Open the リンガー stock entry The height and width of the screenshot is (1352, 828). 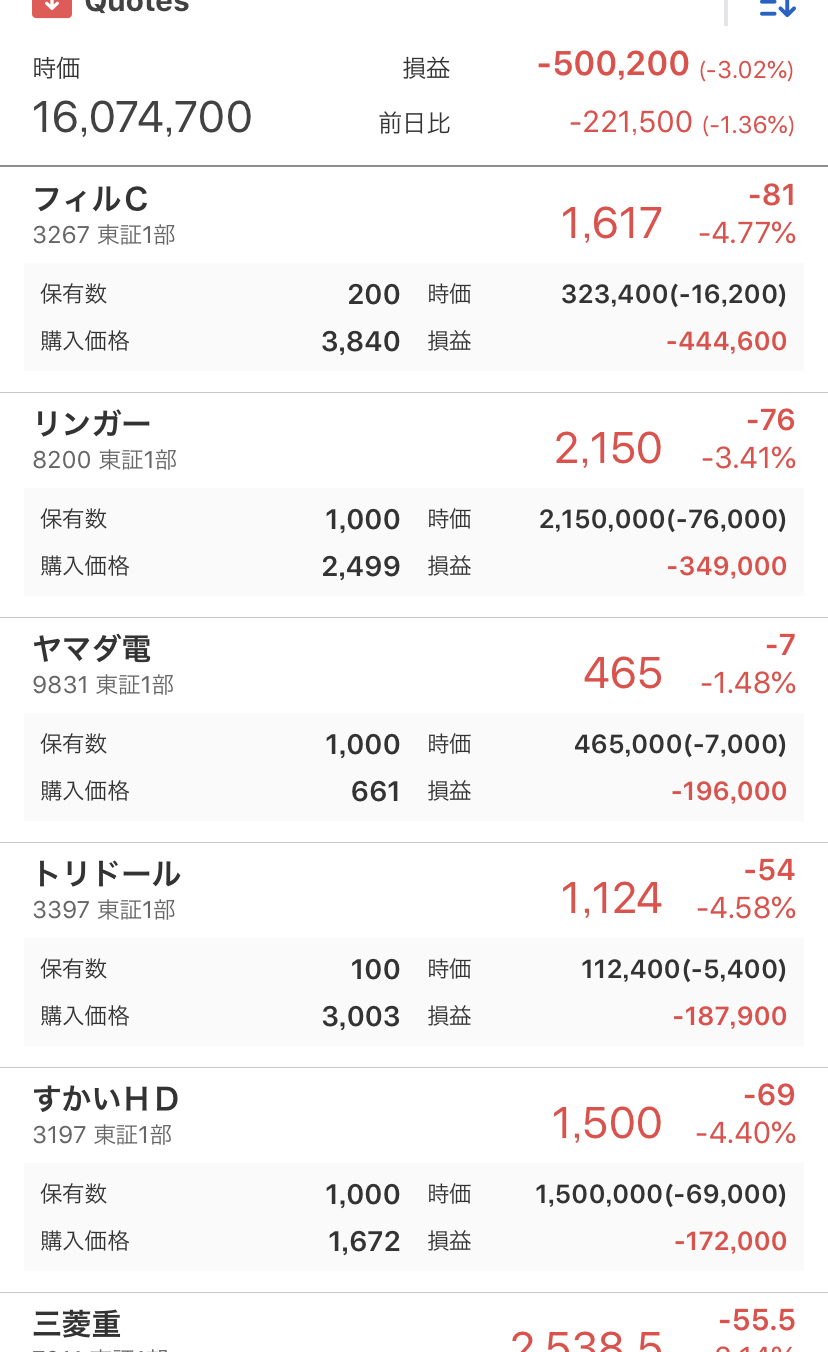(92, 425)
